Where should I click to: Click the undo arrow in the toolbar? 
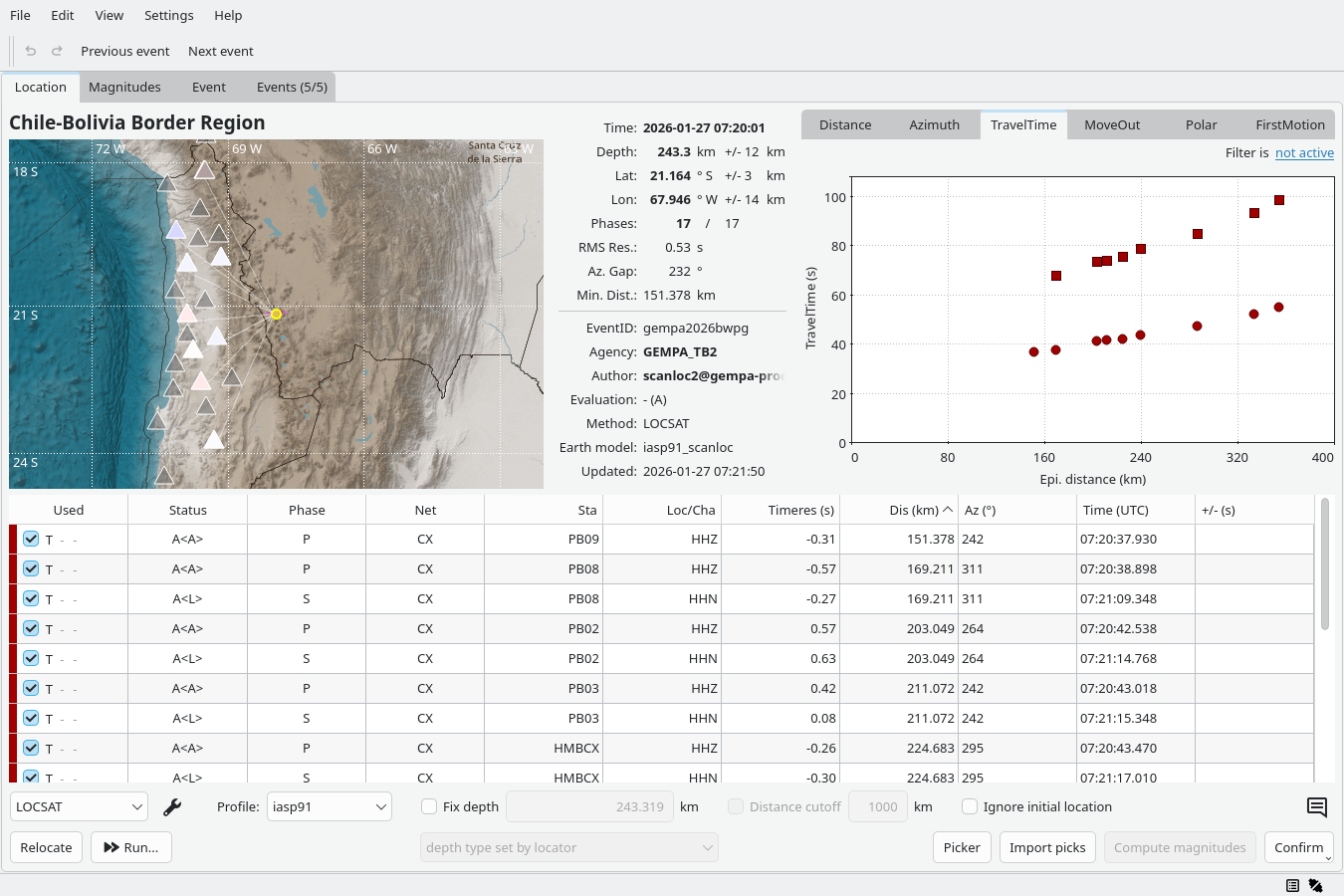coord(31,51)
